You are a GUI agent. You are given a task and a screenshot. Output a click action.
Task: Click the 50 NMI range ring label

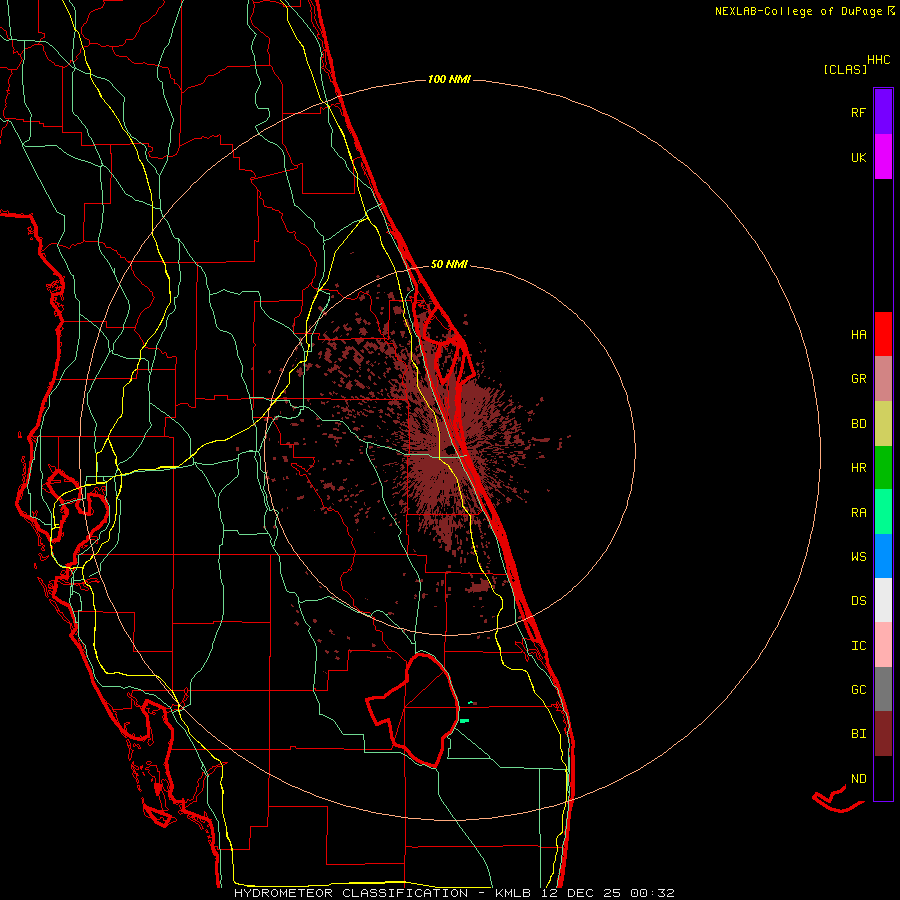[449, 264]
